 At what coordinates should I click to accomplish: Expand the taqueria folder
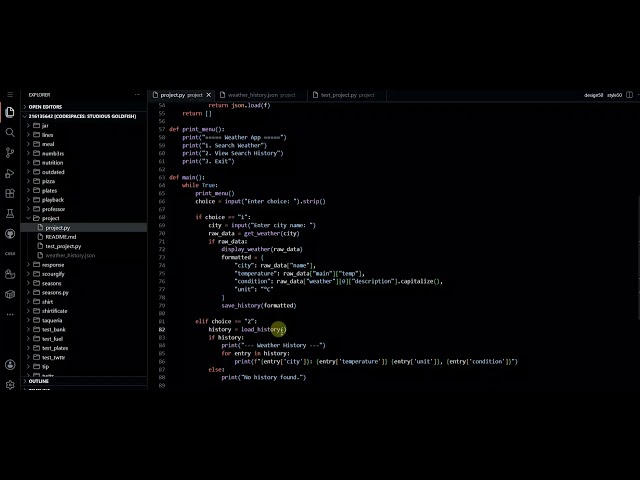pyautogui.click(x=84, y=320)
